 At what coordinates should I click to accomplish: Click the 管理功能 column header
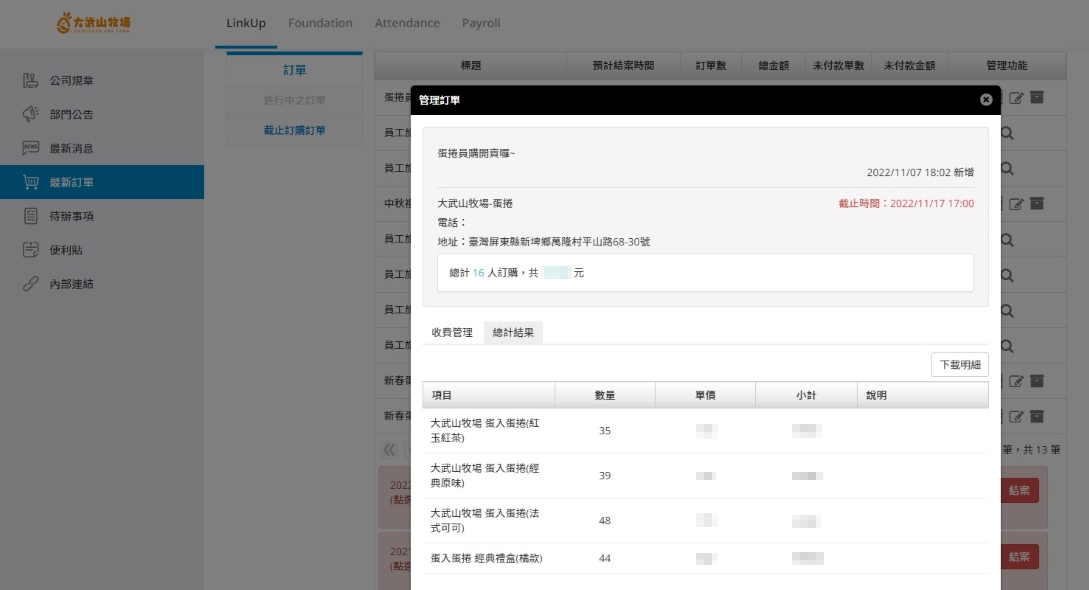[x=1006, y=65]
